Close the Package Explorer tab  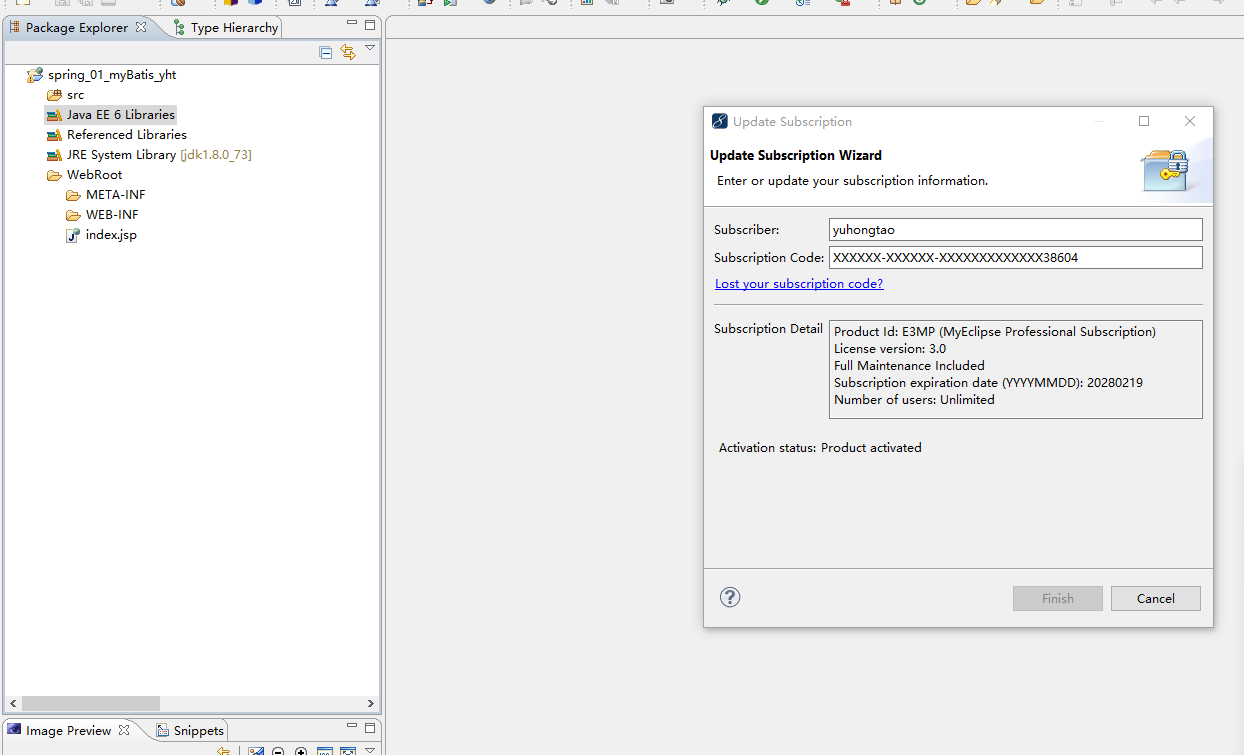[141, 27]
